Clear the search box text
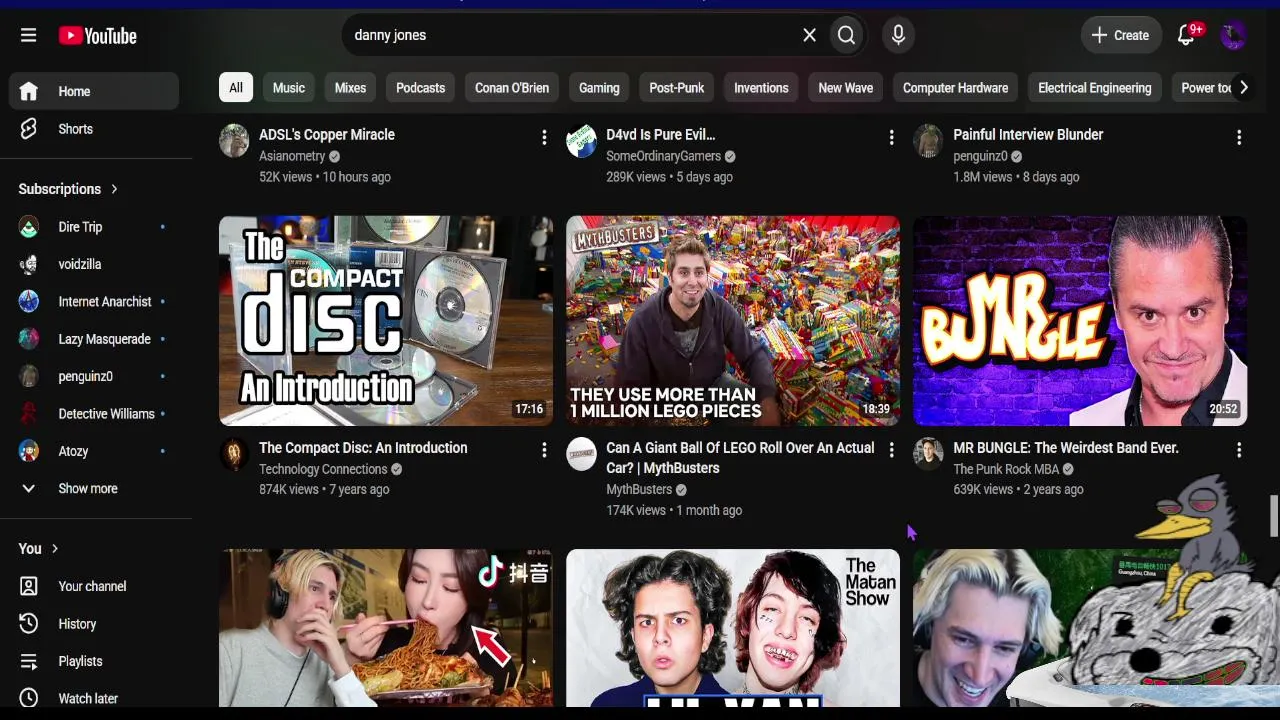 810,35
